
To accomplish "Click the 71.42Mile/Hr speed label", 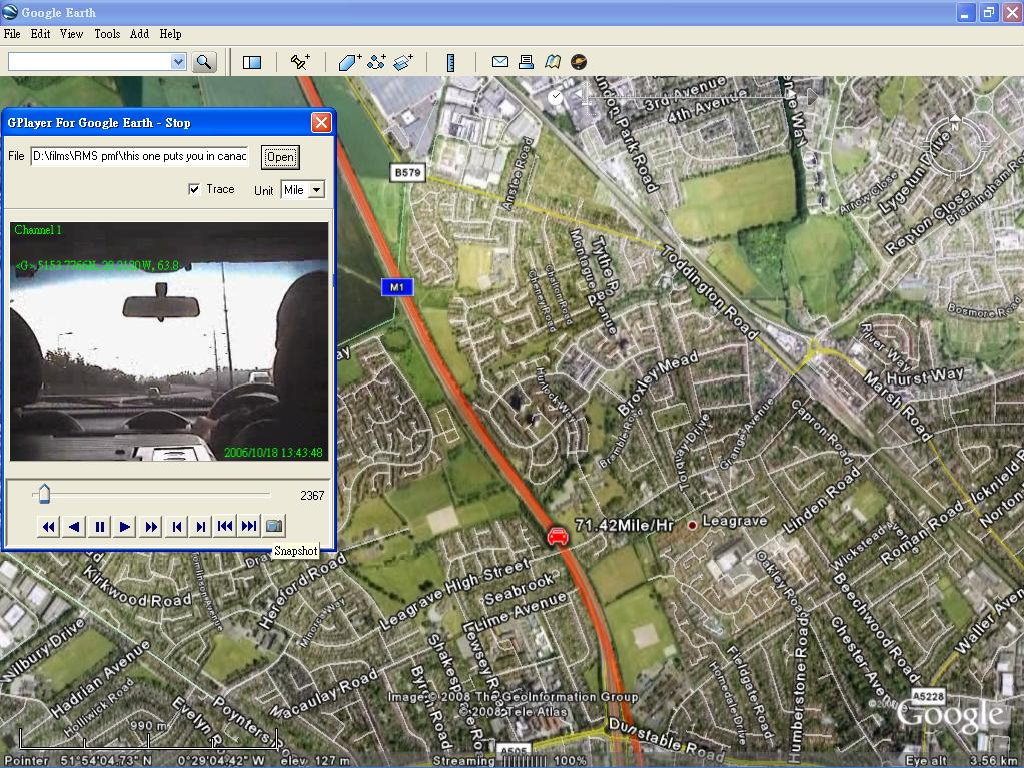I will 624,525.
